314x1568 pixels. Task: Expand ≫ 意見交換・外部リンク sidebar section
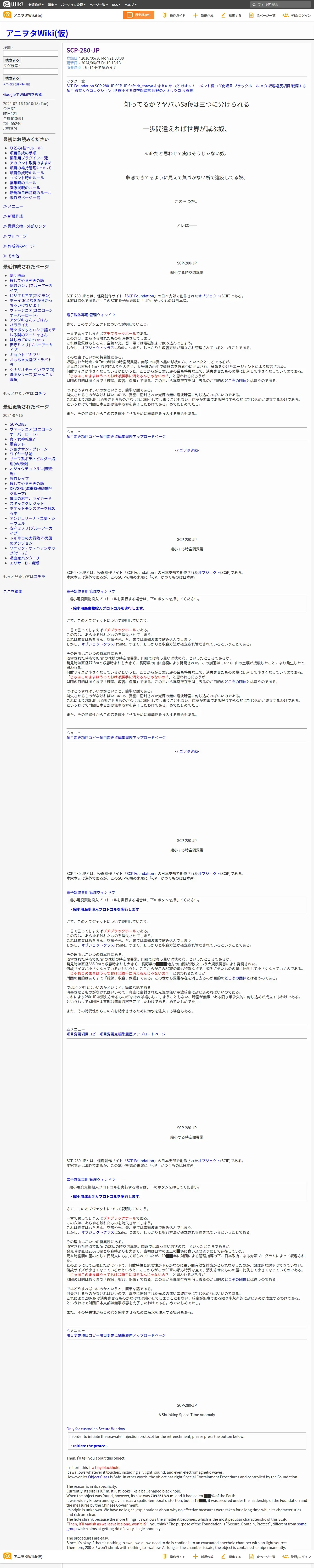(24, 226)
